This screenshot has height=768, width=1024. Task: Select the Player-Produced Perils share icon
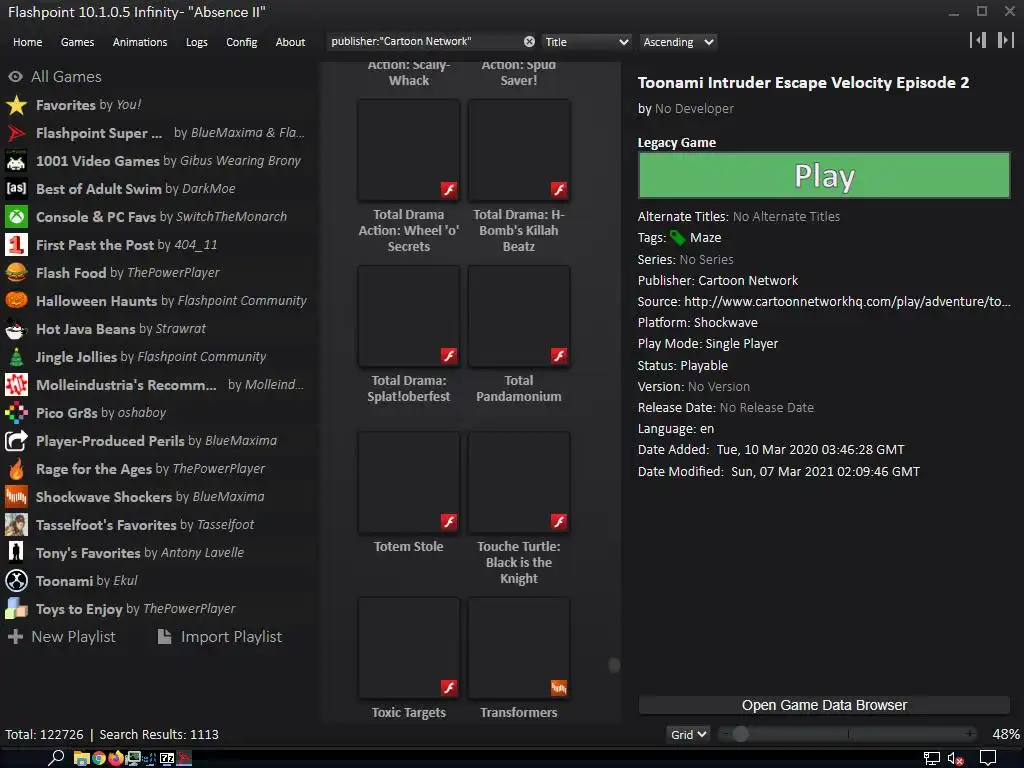tap(16, 441)
